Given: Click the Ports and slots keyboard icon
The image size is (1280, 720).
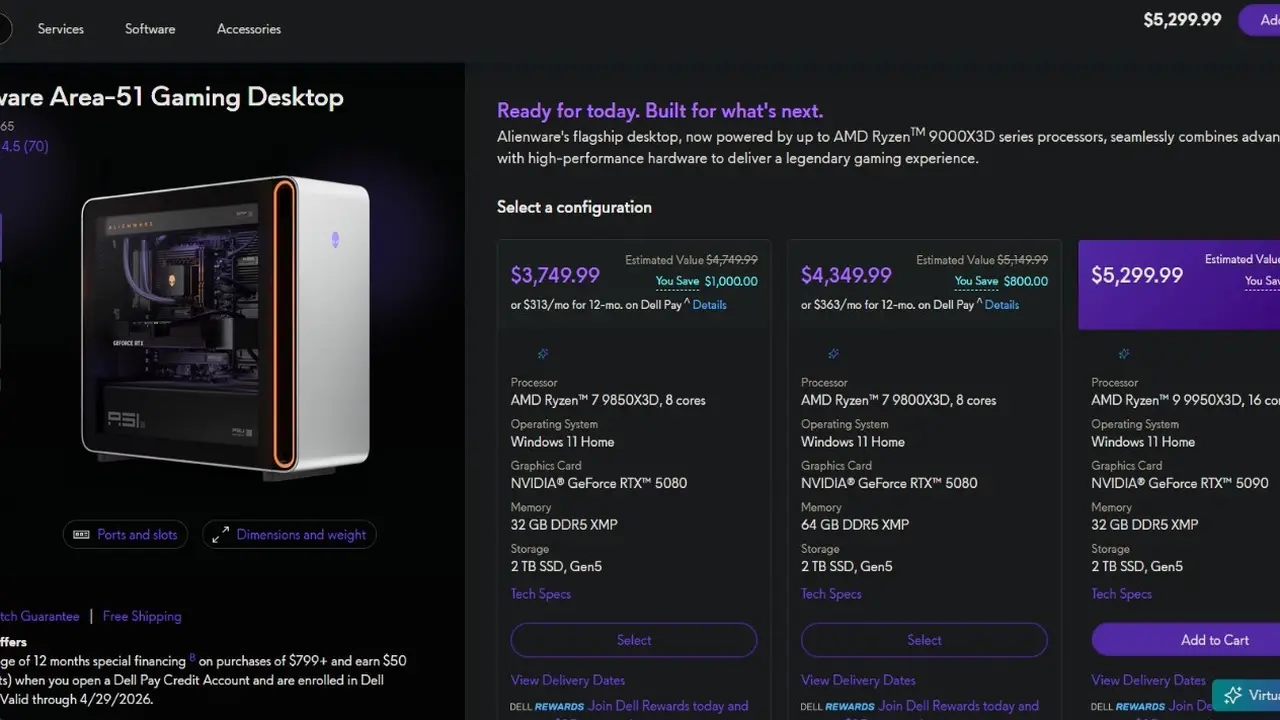Looking at the screenshot, I should (81, 534).
